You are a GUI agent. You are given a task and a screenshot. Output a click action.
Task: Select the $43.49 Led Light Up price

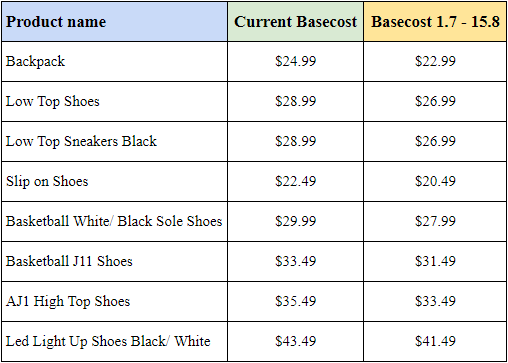(x=296, y=342)
